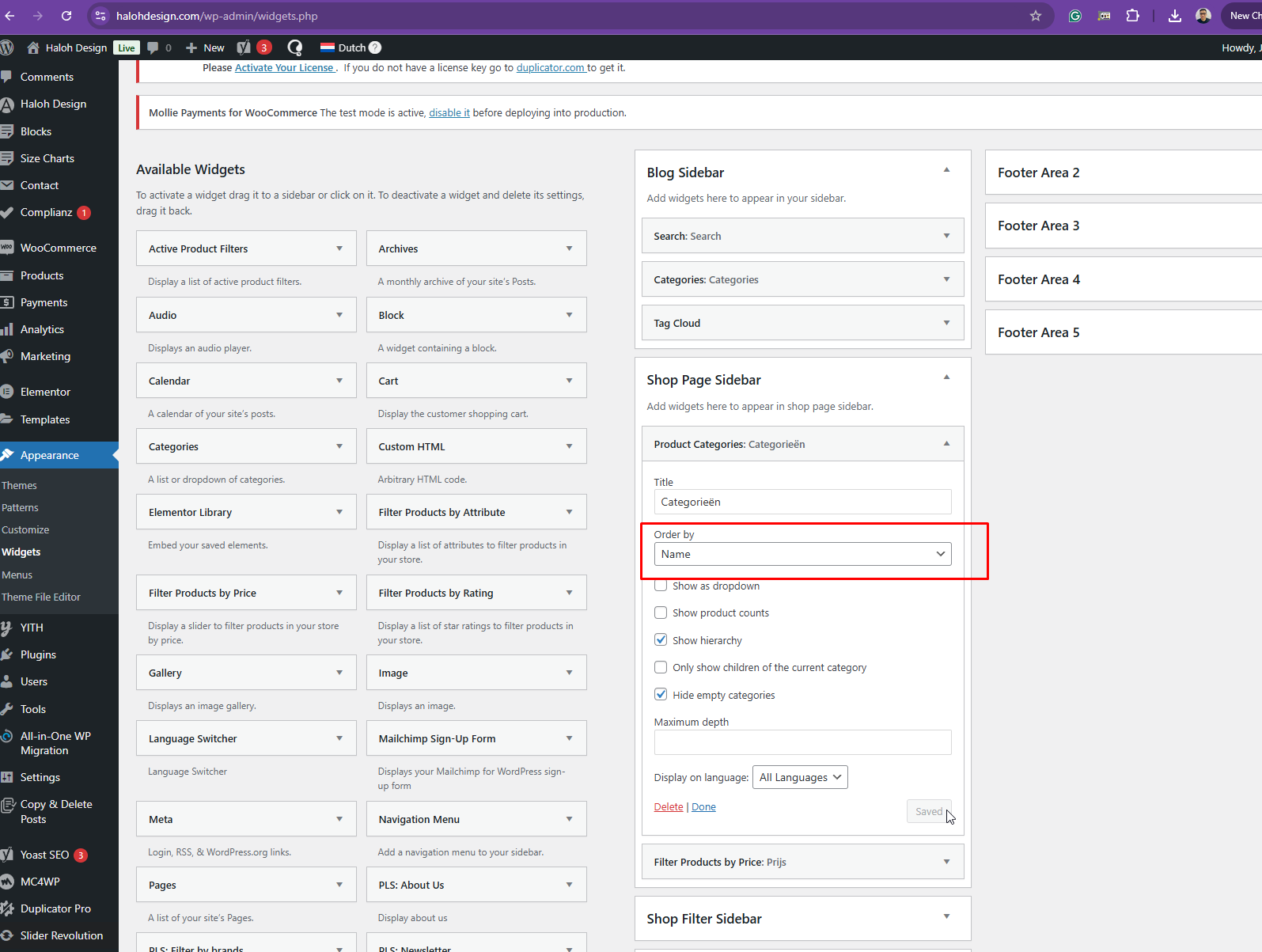Click Activate Your License link
This screenshot has height=952, width=1262.
tap(284, 67)
